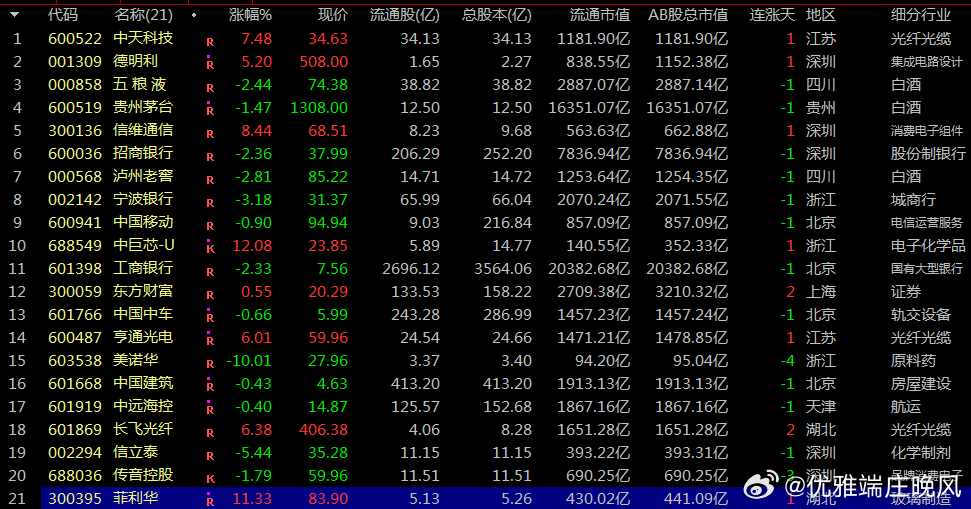Click the R marker for 信立泰
Viewport: 971px width, 509px height.
pos(210,456)
